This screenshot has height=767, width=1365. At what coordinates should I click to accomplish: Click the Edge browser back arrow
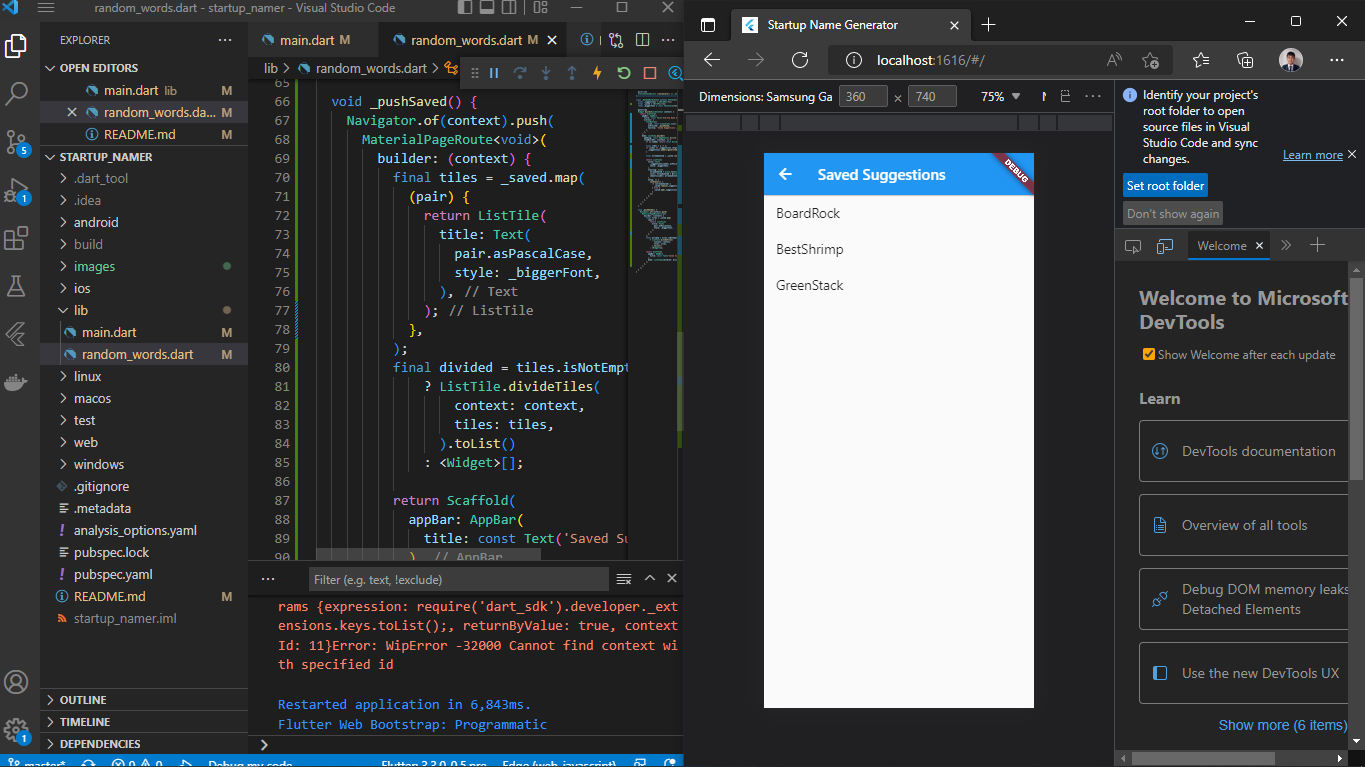pos(712,60)
